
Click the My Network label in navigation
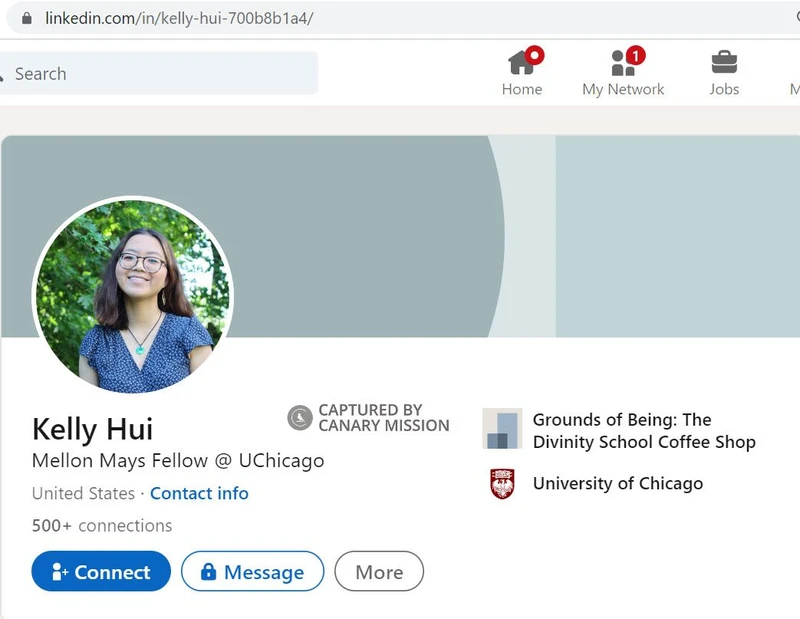[623, 89]
